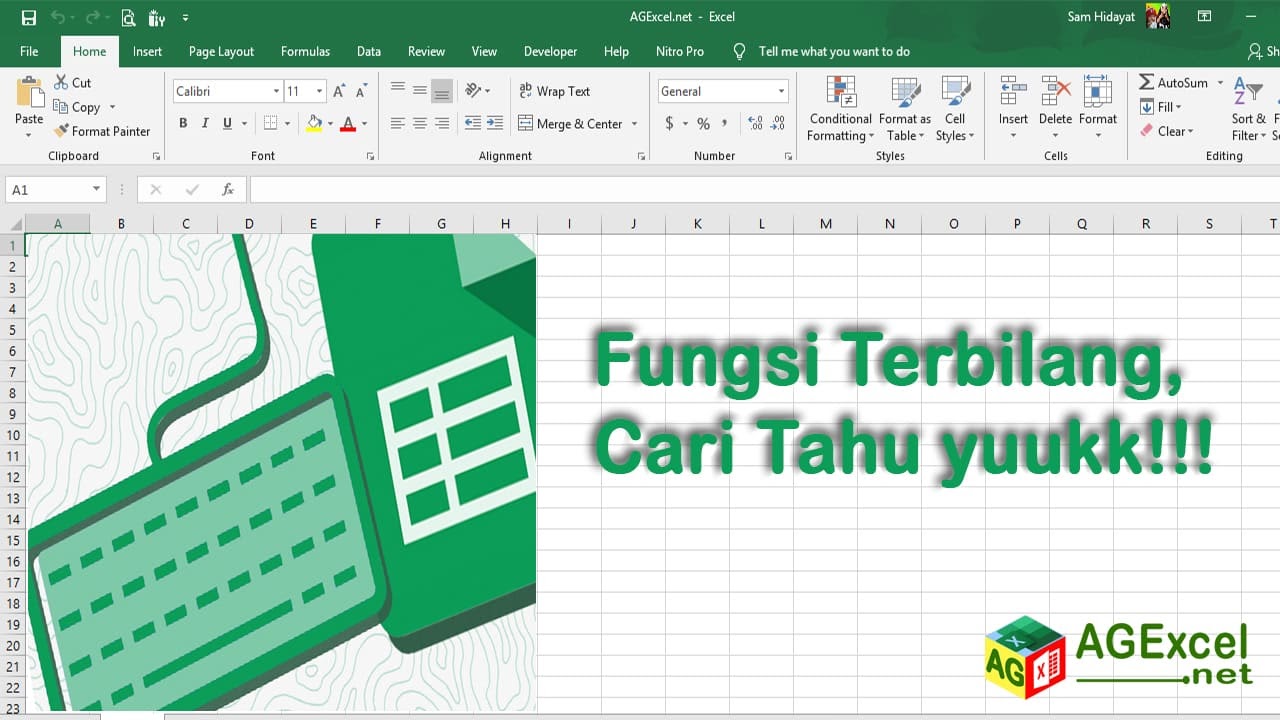Image resolution: width=1280 pixels, height=720 pixels.
Task: Decrease the cell indent
Action: [x=473, y=123]
